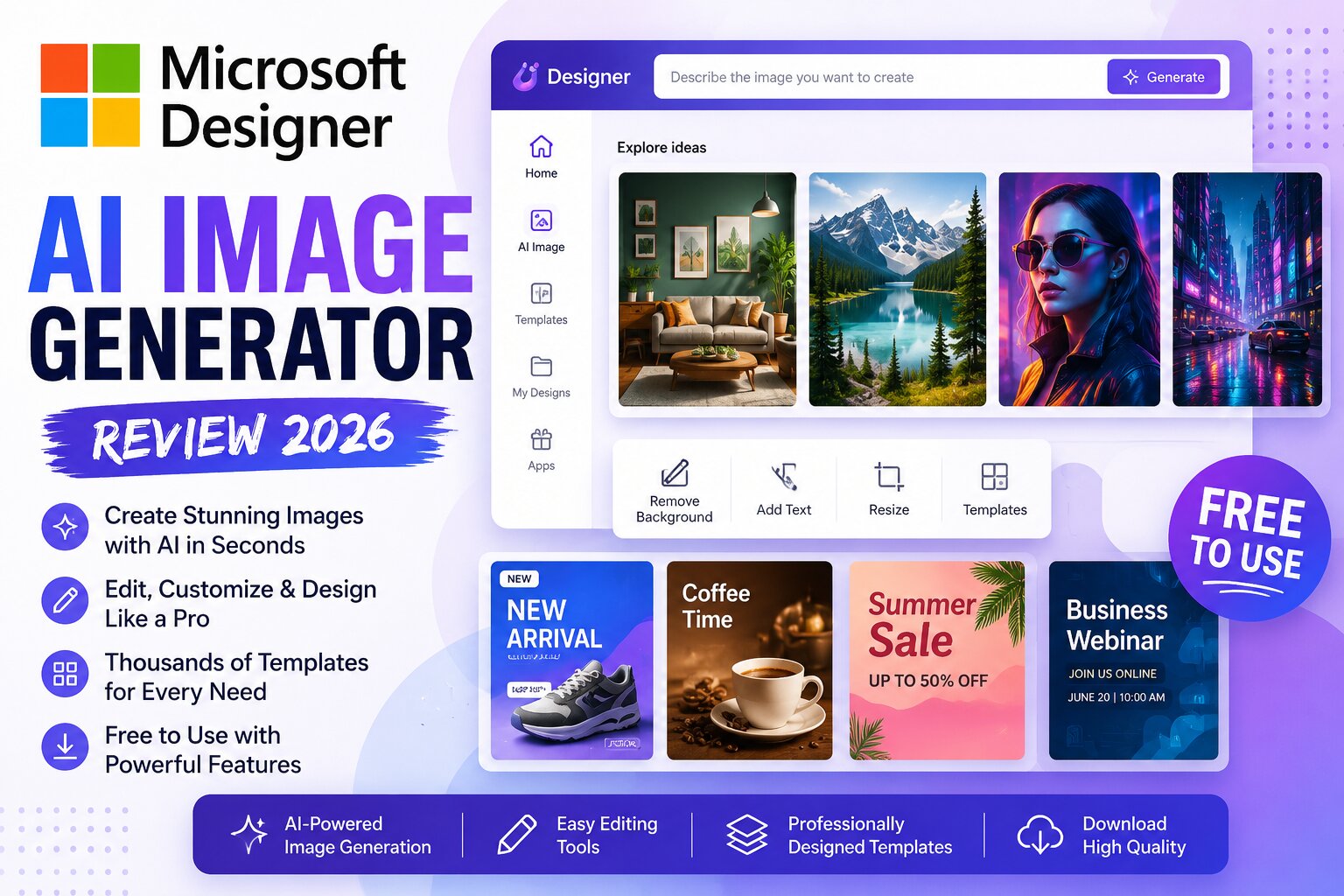Click the JOIN US ONLINE label
The width and height of the screenshot is (1344, 896).
tap(1112, 674)
